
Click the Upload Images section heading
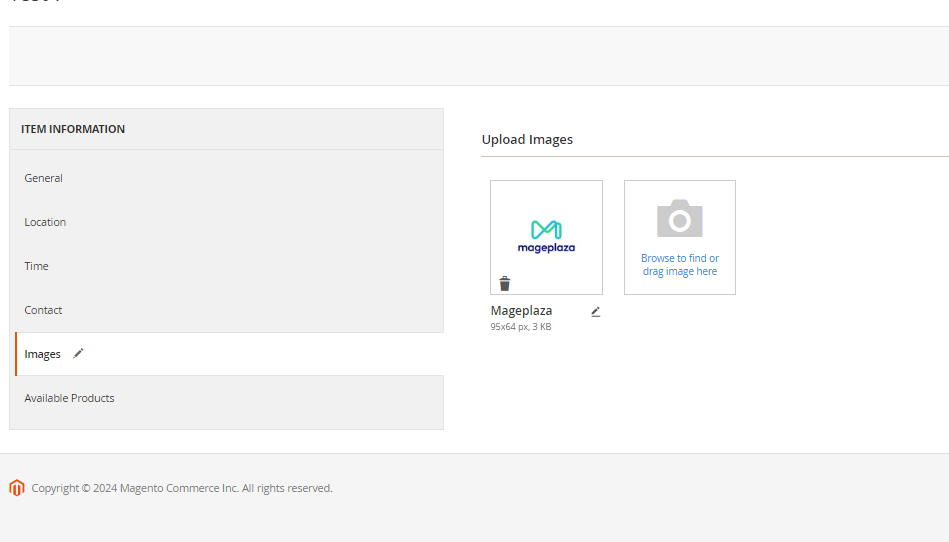click(527, 140)
